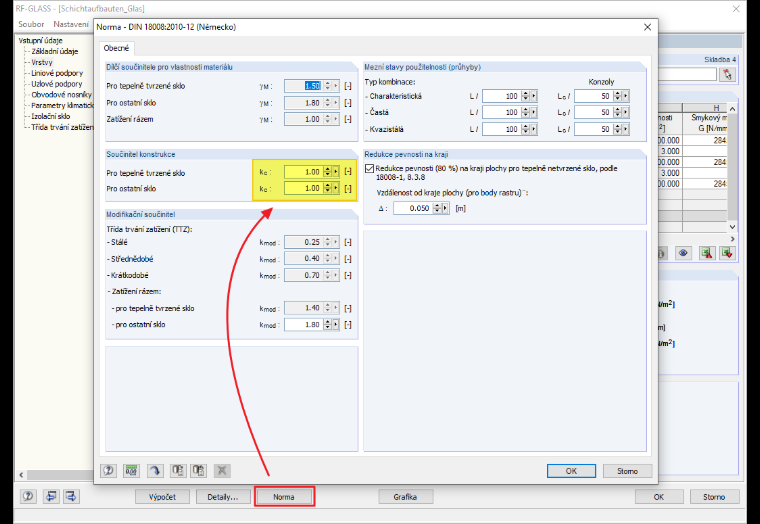This screenshot has width=760, height=524.
Task: Click the kc tepelně tvrzené sklo value field
Action: click(x=303, y=172)
